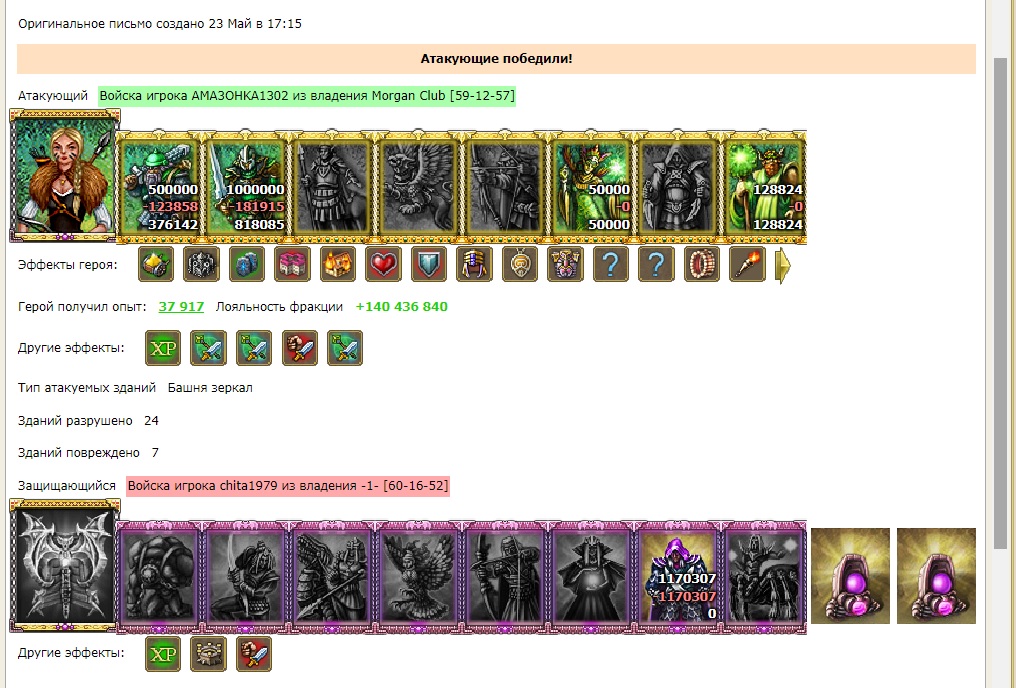Viewport: 1016px width, 688px height.
Task: Click the red bead ring effect icon
Action: click(702, 264)
